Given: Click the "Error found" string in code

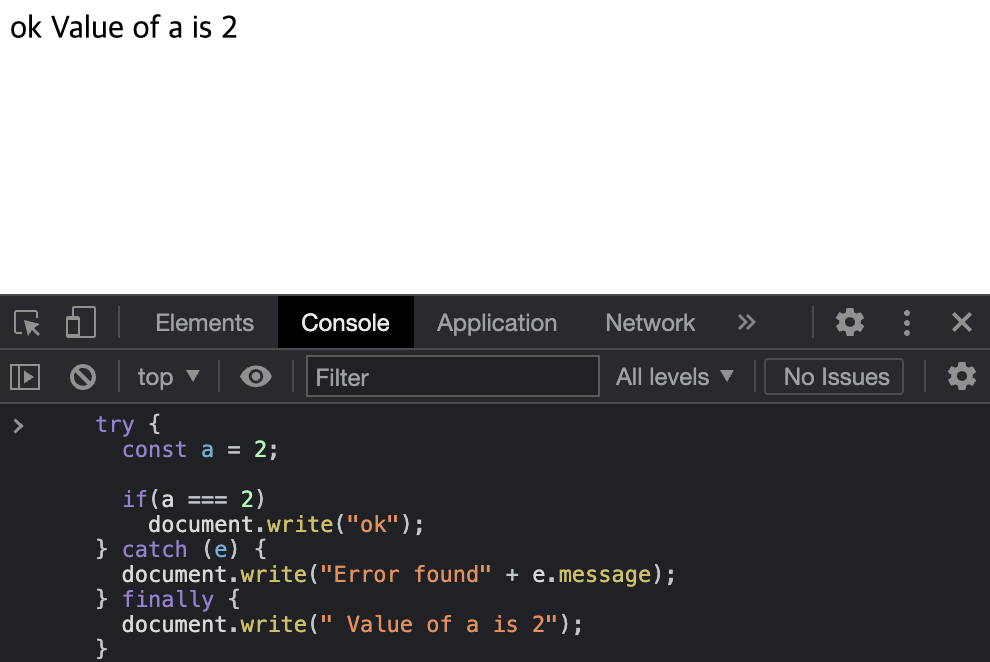Looking at the screenshot, I should (405, 574).
